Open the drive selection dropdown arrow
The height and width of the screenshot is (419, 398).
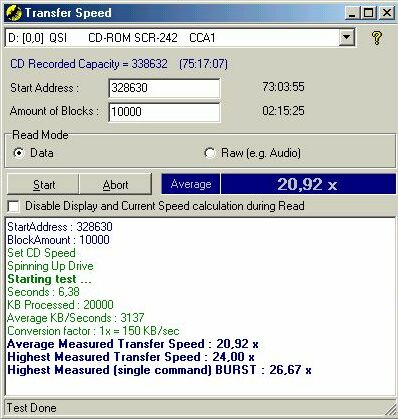[347, 37]
